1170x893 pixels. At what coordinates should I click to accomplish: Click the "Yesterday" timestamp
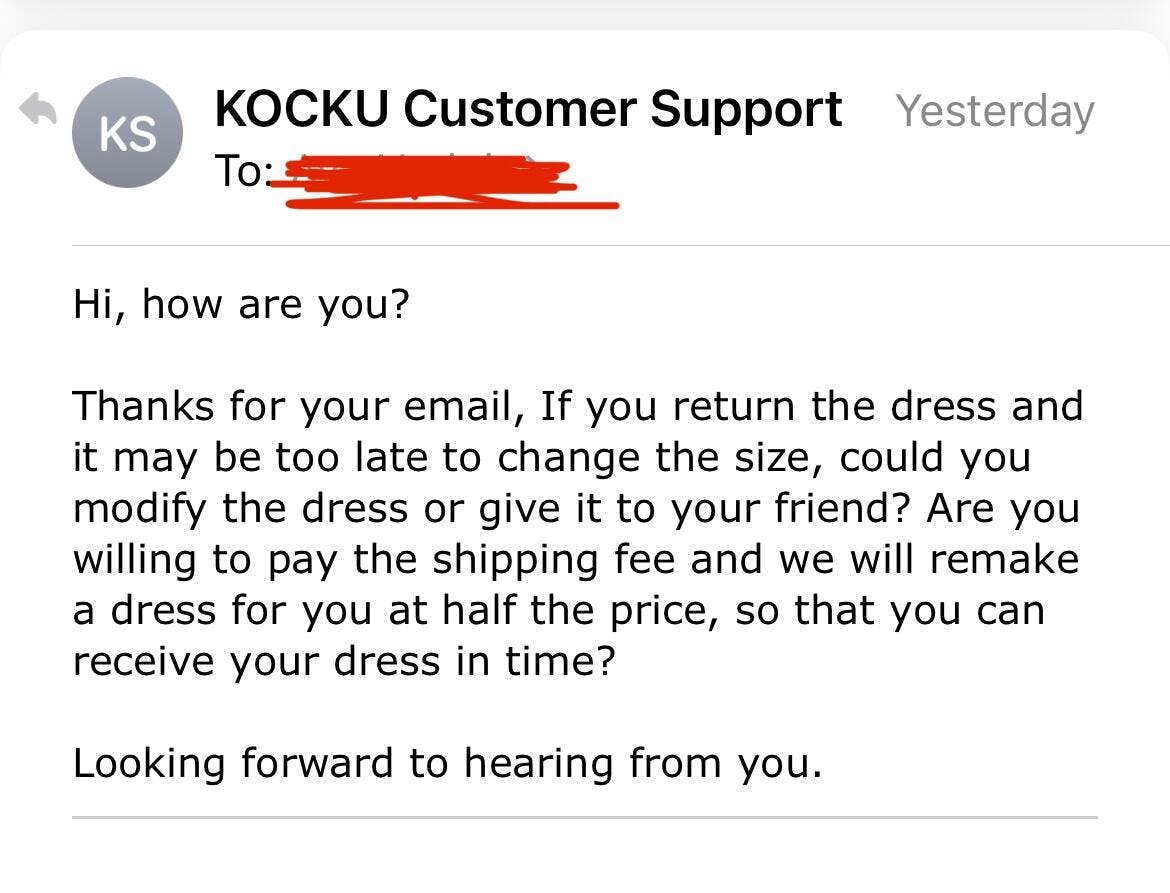pos(994,110)
